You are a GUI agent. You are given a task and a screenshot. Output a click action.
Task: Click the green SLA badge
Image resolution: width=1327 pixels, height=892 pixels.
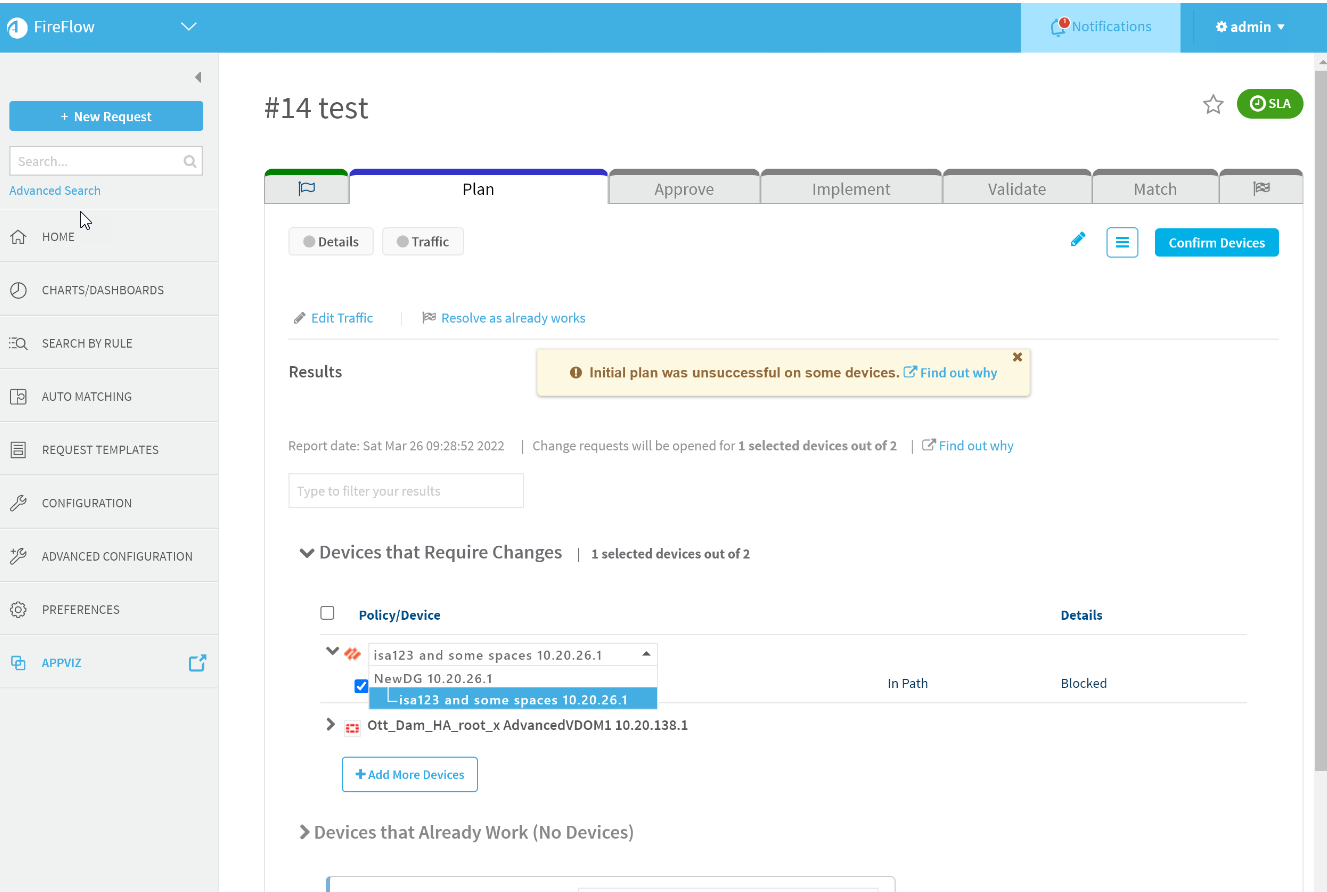tap(1269, 104)
